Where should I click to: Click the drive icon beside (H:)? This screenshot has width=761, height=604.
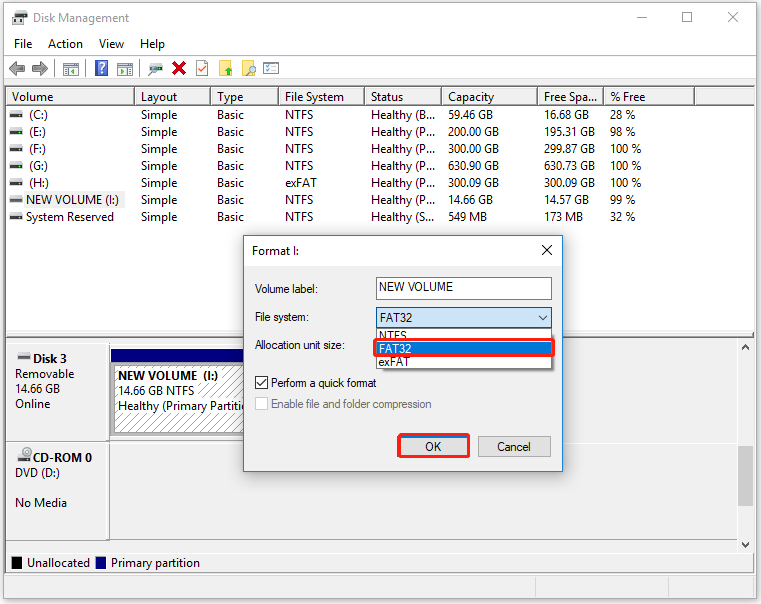(16, 183)
